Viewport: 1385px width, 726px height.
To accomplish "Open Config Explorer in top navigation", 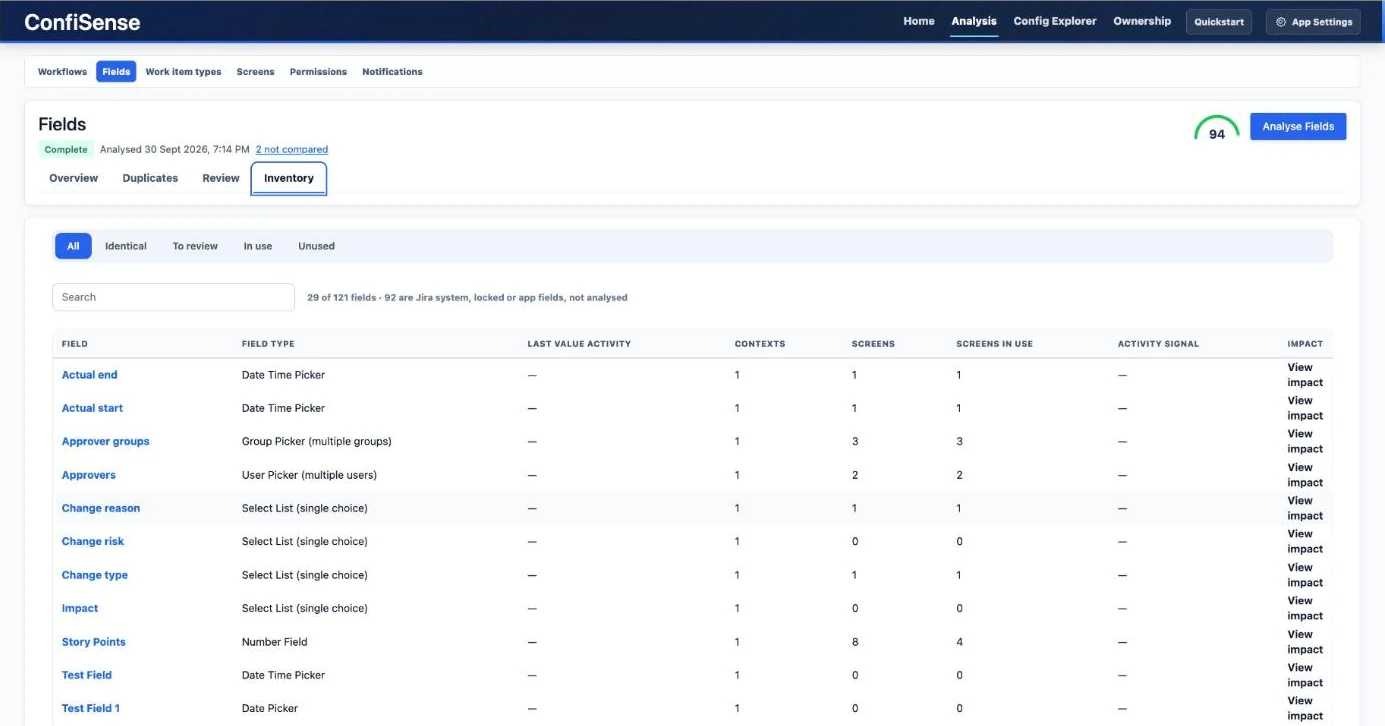I will pyautogui.click(x=1055, y=21).
